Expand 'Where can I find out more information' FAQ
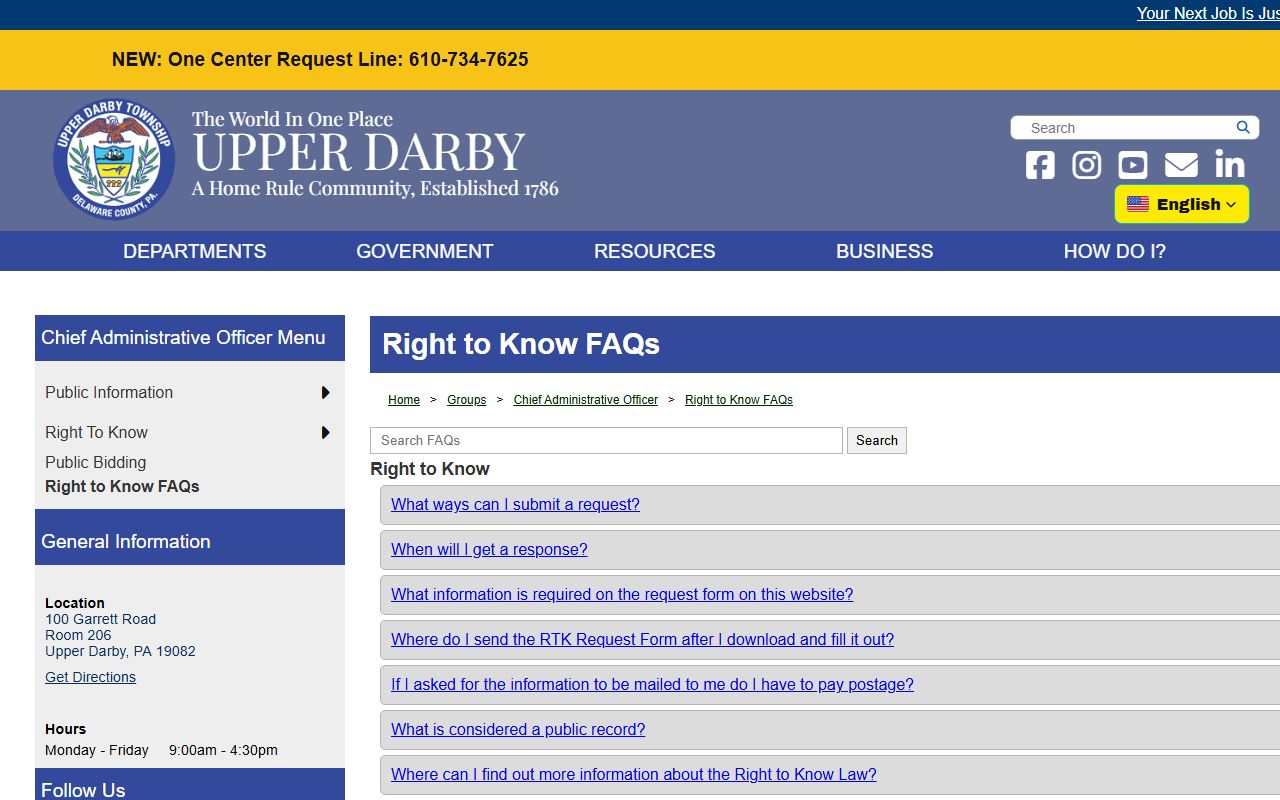 click(x=634, y=775)
